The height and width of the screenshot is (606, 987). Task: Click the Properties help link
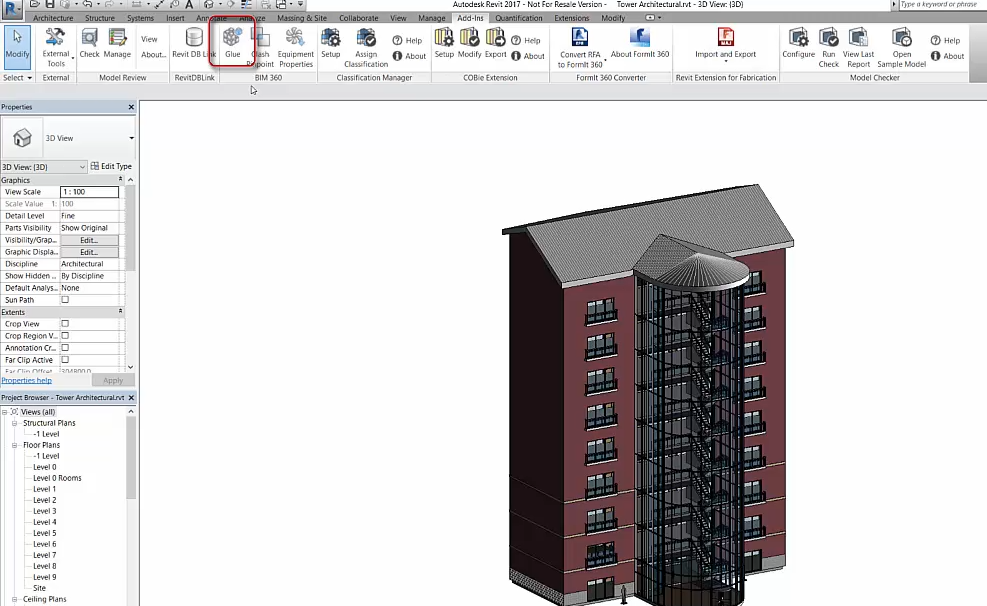[x=26, y=380]
